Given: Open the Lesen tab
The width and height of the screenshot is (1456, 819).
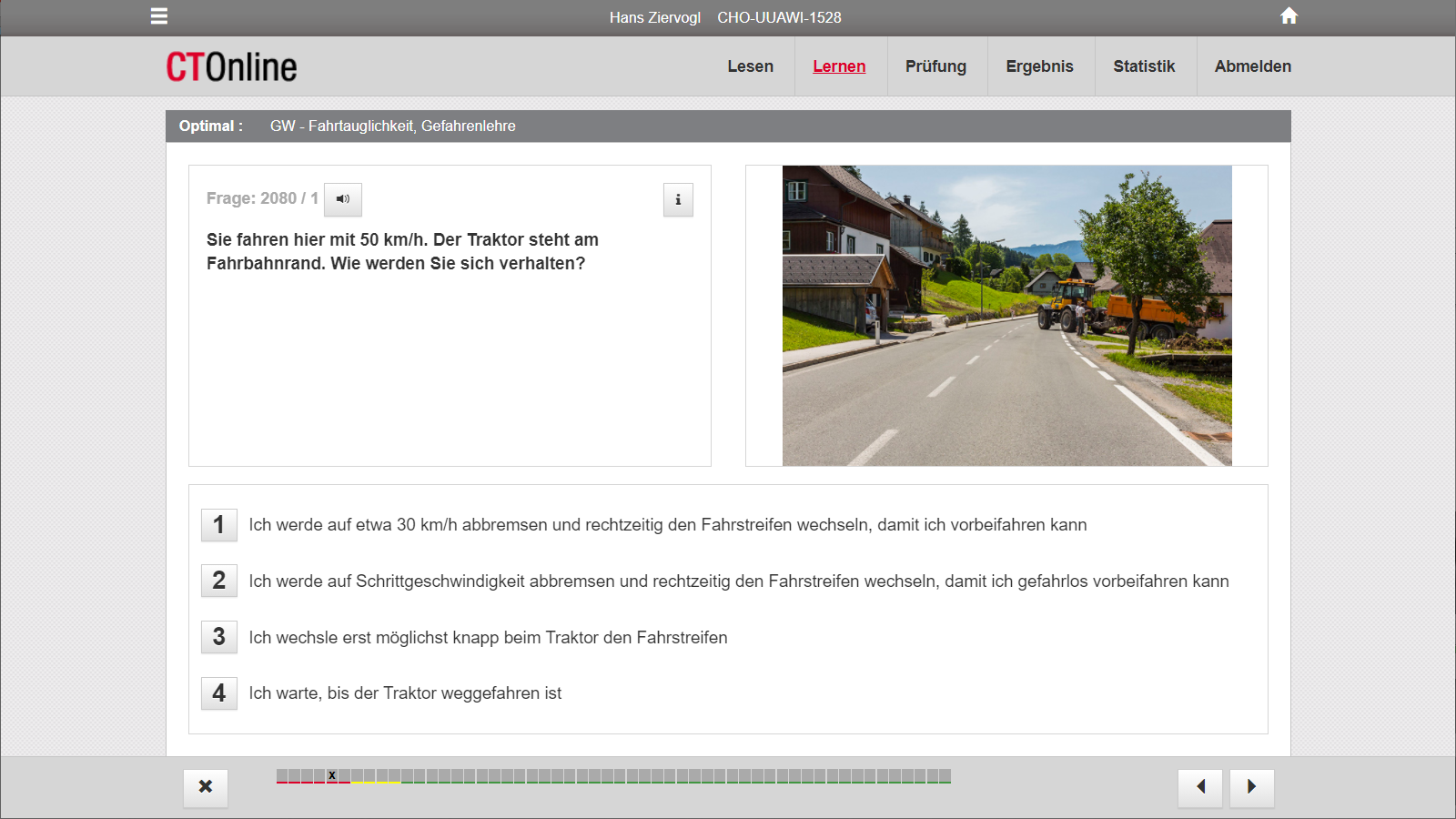Looking at the screenshot, I should [x=750, y=66].
